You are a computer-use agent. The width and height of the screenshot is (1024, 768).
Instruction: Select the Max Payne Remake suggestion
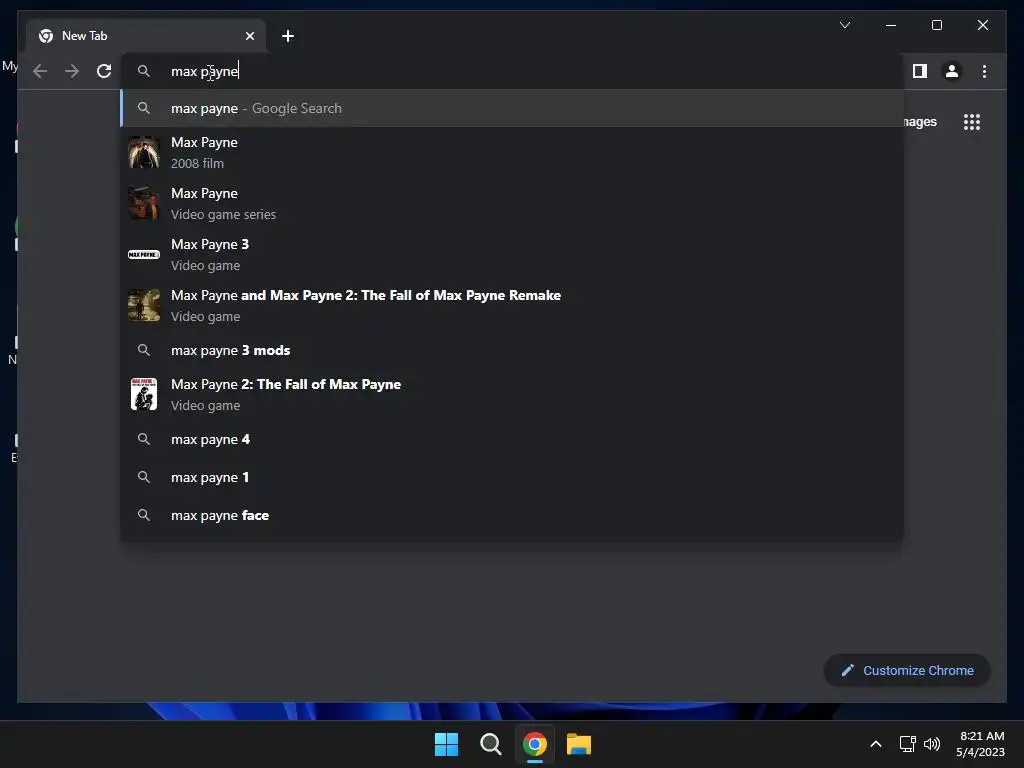(512, 305)
